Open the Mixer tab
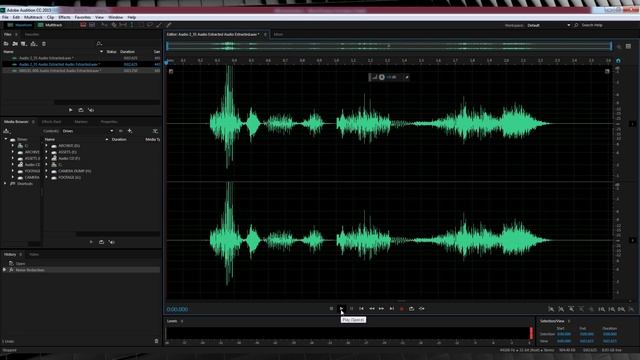 tap(278, 34)
